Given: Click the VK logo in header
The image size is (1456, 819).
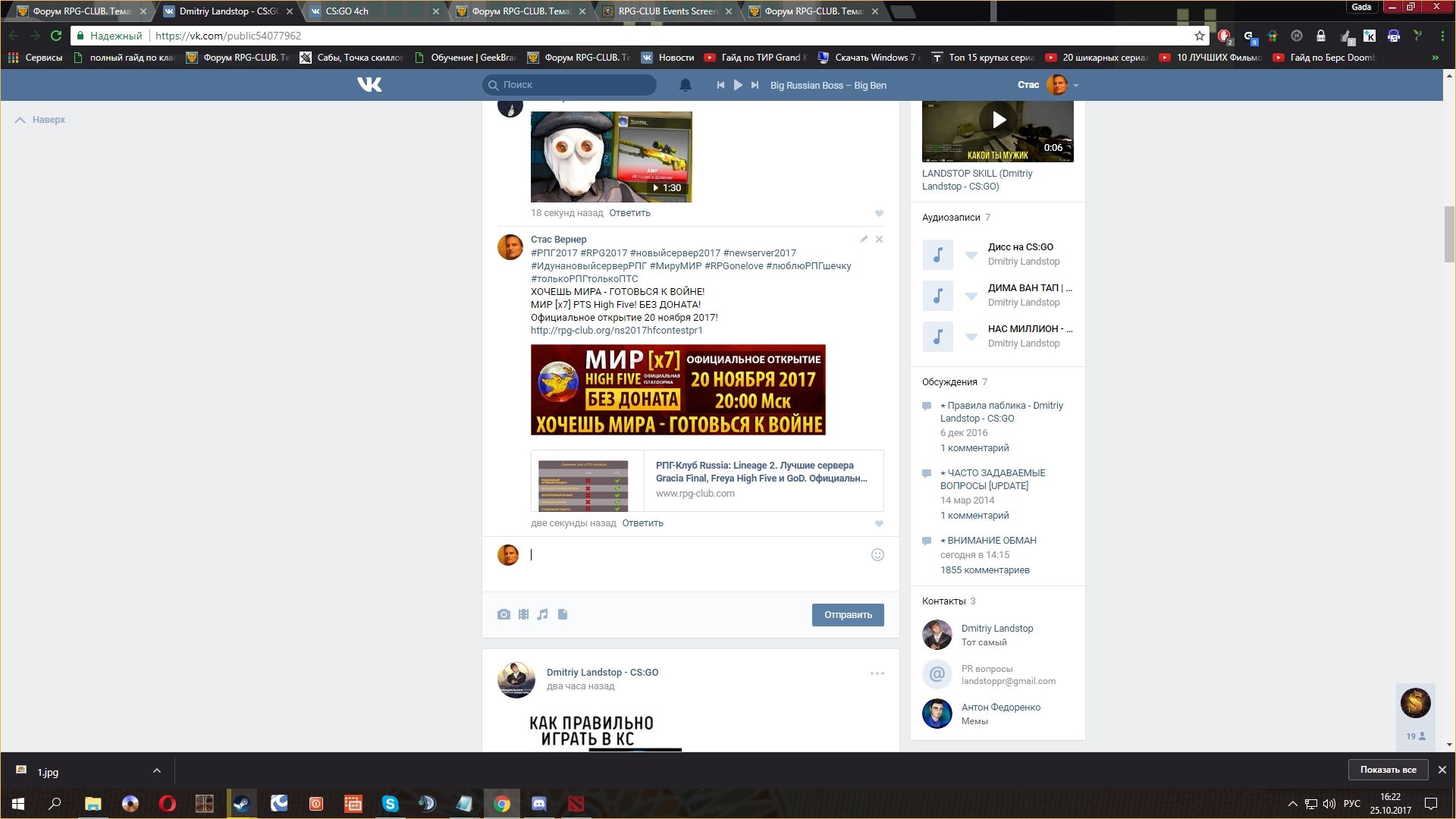Looking at the screenshot, I should [369, 85].
